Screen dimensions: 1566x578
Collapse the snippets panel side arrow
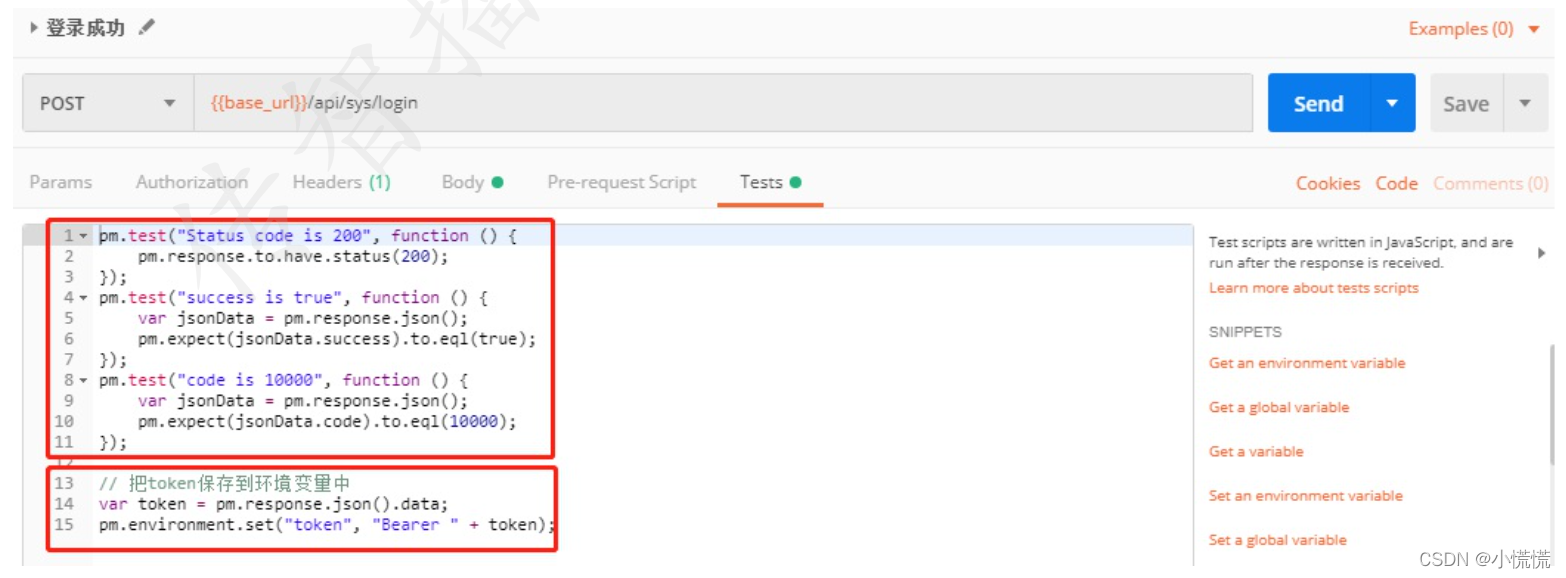click(x=1541, y=253)
